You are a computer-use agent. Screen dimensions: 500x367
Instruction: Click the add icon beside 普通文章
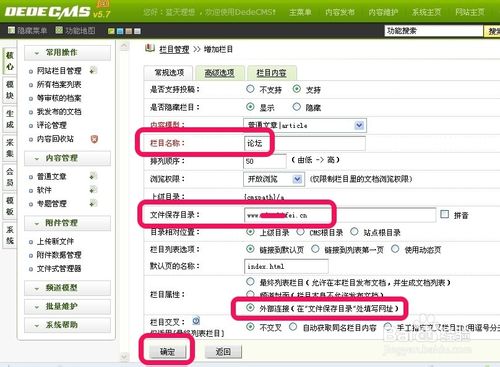[93, 176]
